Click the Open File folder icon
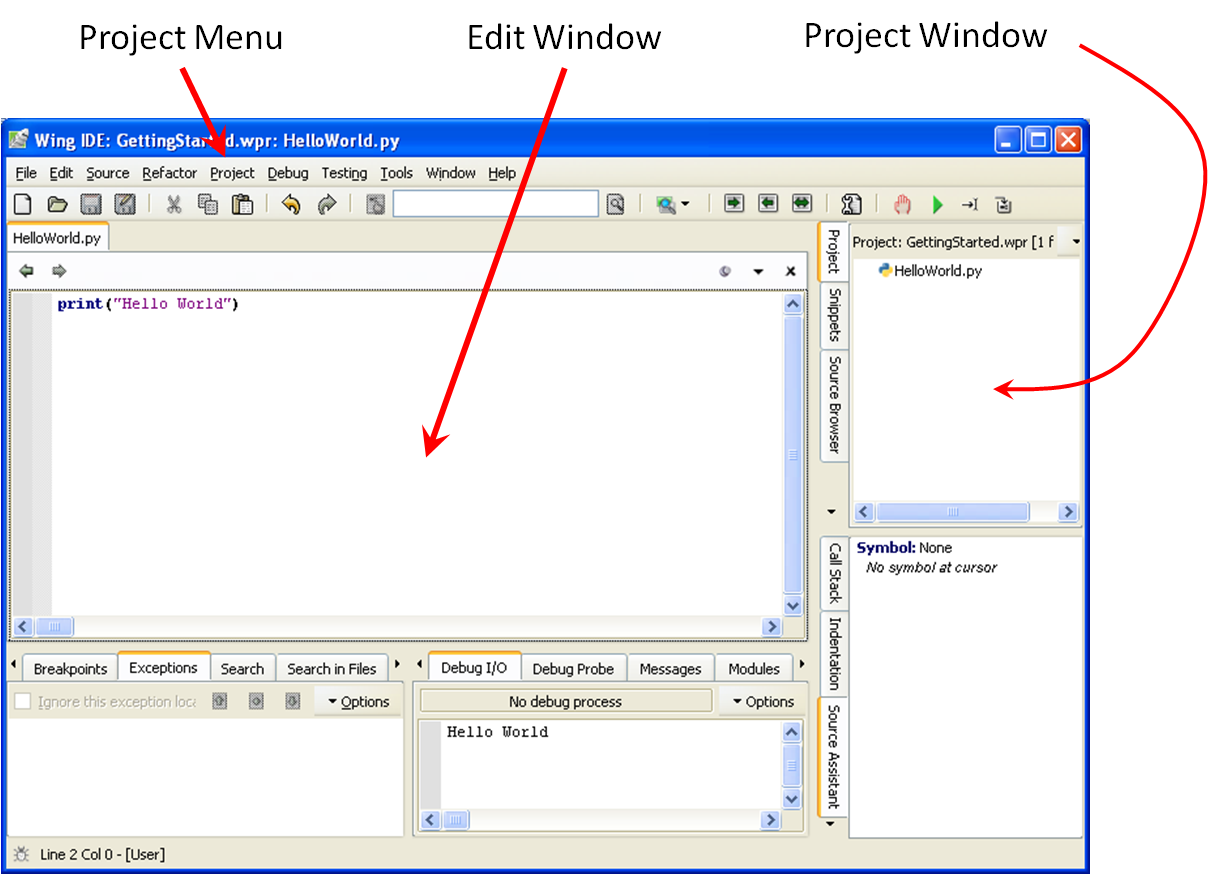The height and width of the screenshot is (875, 1208). click(x=57, y=204)
